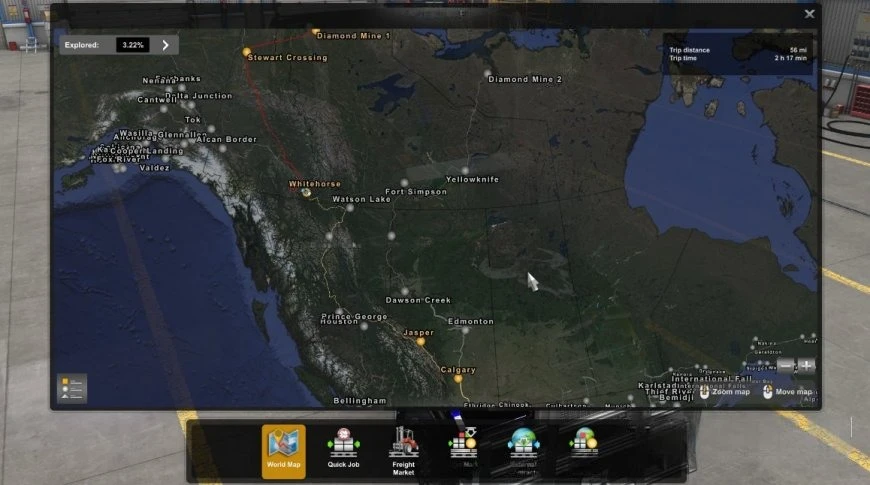Click the yellow Calgary marker

tap(458, 379)
